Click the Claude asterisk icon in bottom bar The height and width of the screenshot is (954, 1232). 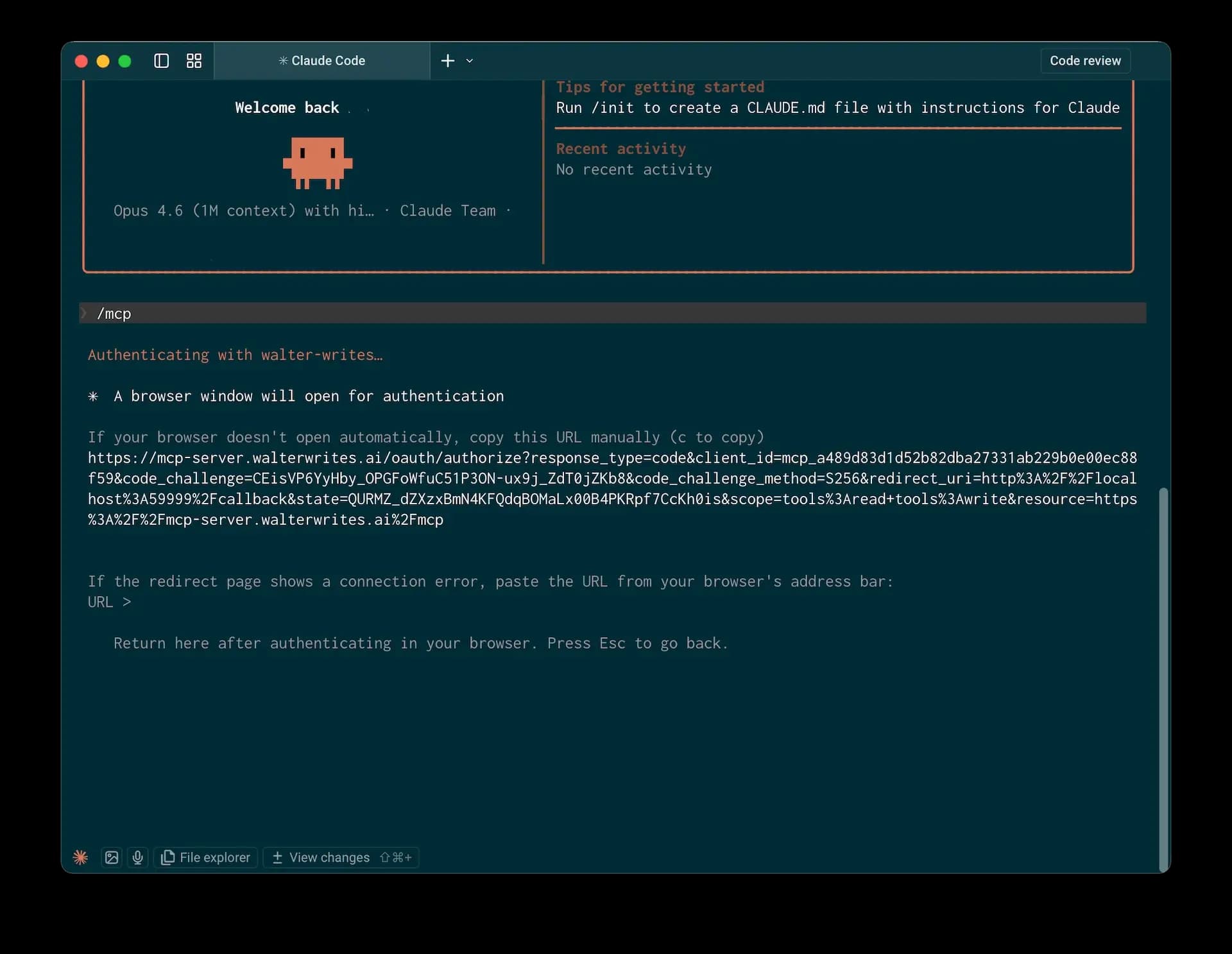[x=80, y=857]
